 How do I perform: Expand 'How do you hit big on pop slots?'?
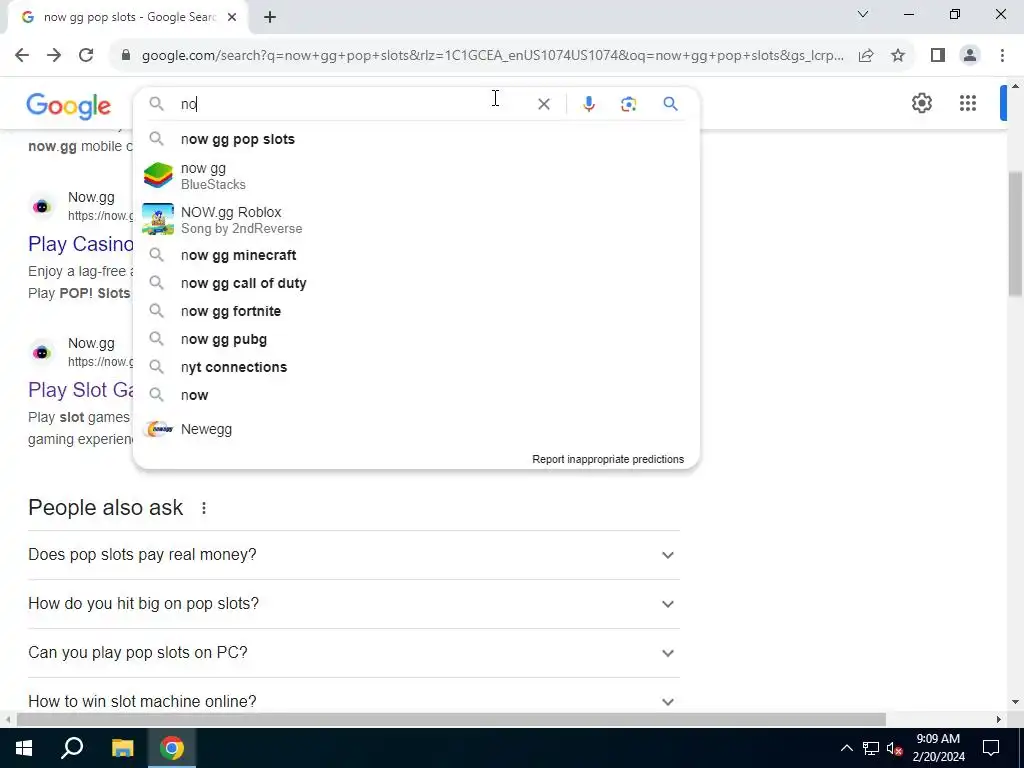point(353,603)
